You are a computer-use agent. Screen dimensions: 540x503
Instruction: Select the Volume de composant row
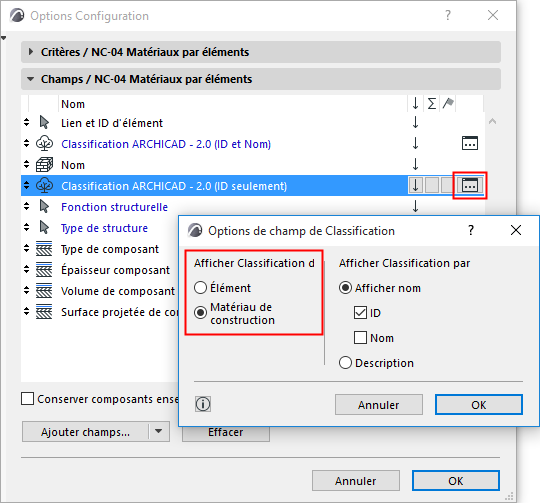[x=100, y=291]
